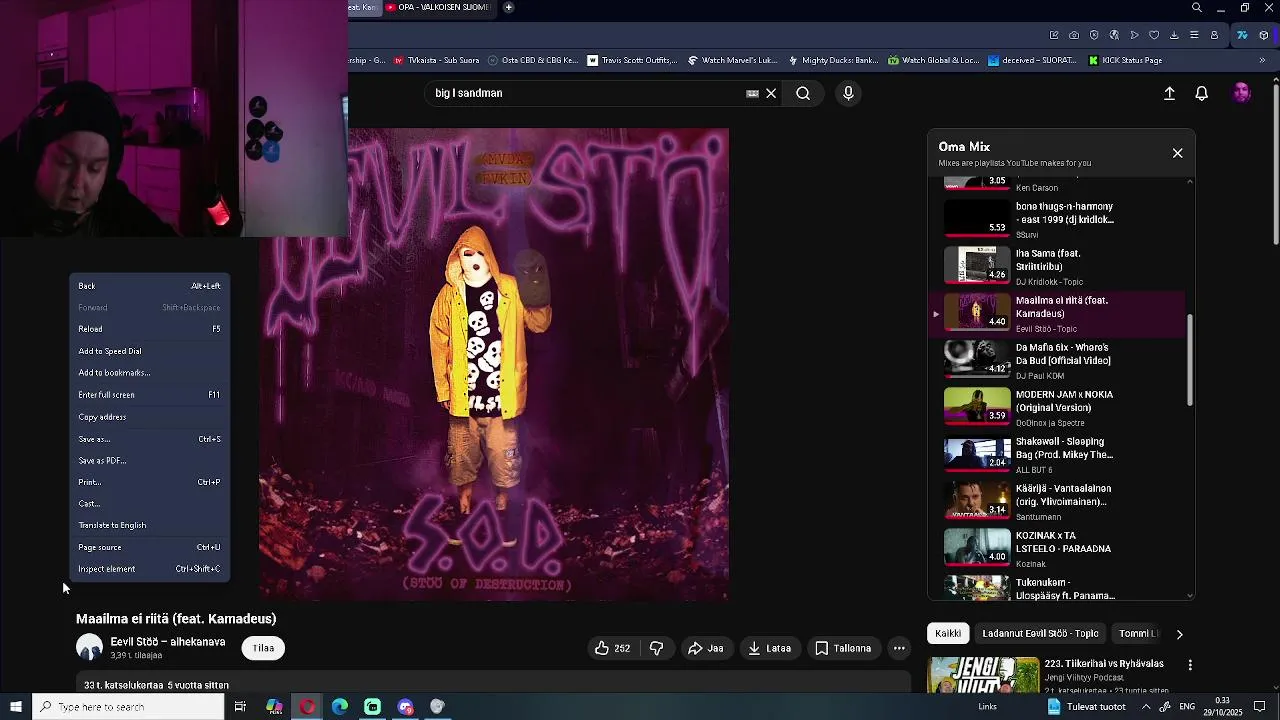
Task: Play Da Mafia 6ix - Where's Da Bud
Action: (1058, 359)
